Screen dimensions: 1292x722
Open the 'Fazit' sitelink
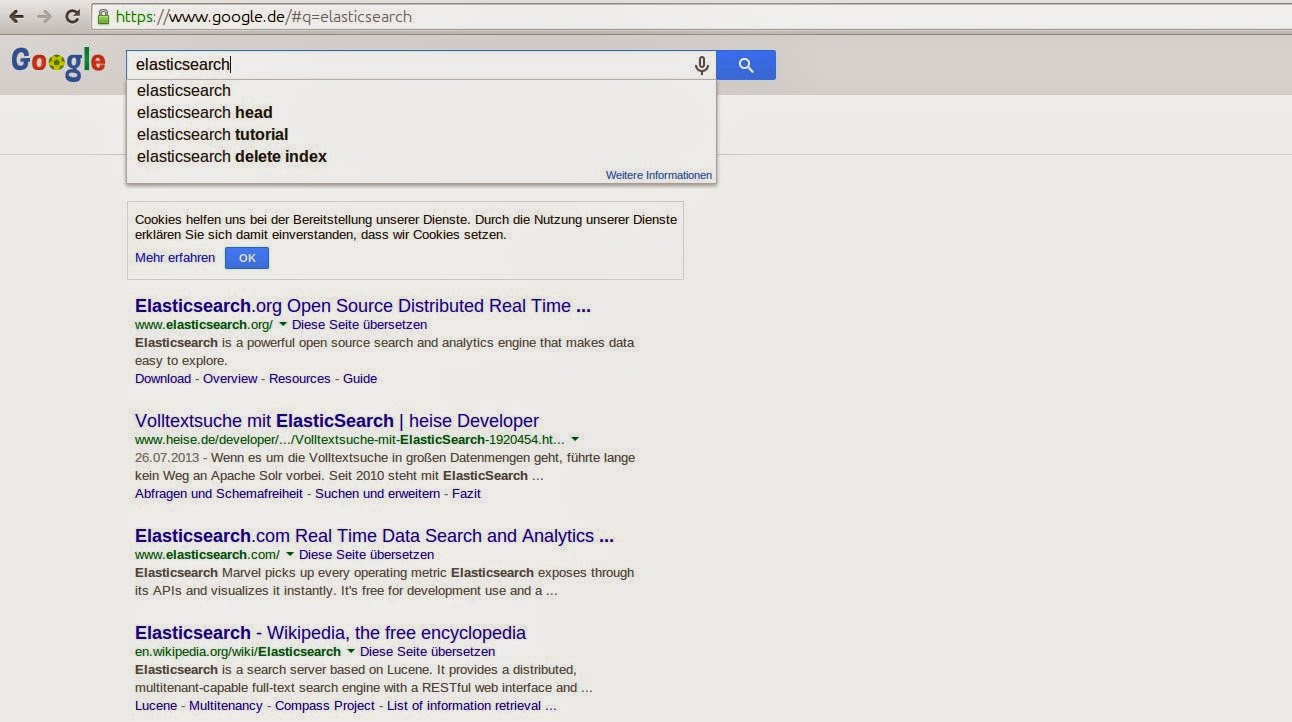tap(466, 494)
